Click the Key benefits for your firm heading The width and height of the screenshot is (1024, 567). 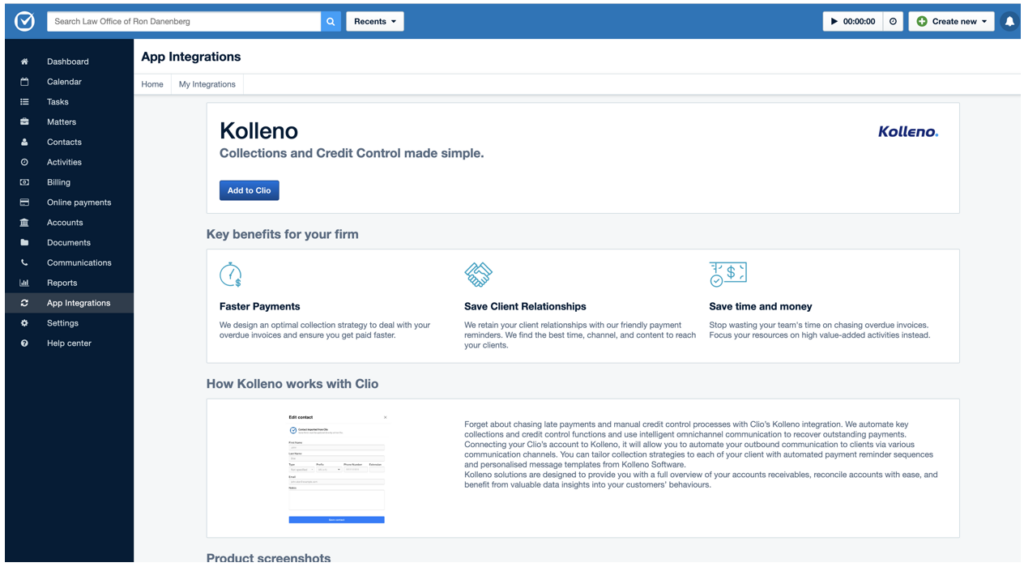pos(282,235)
